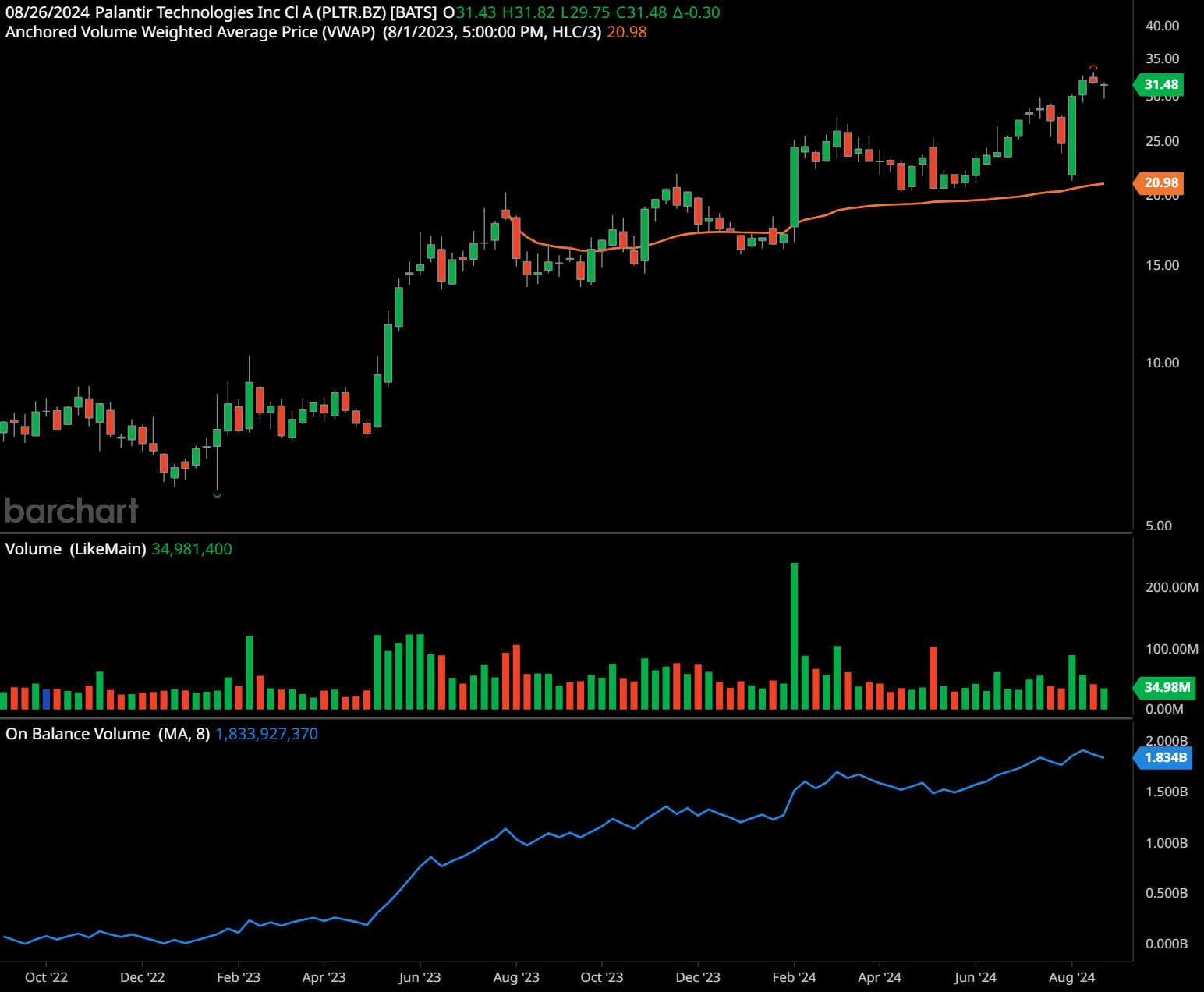Viewport: 1204px width, 992px height.
Task: Click the Dec '23 date label
Action: tap(698, 977)
